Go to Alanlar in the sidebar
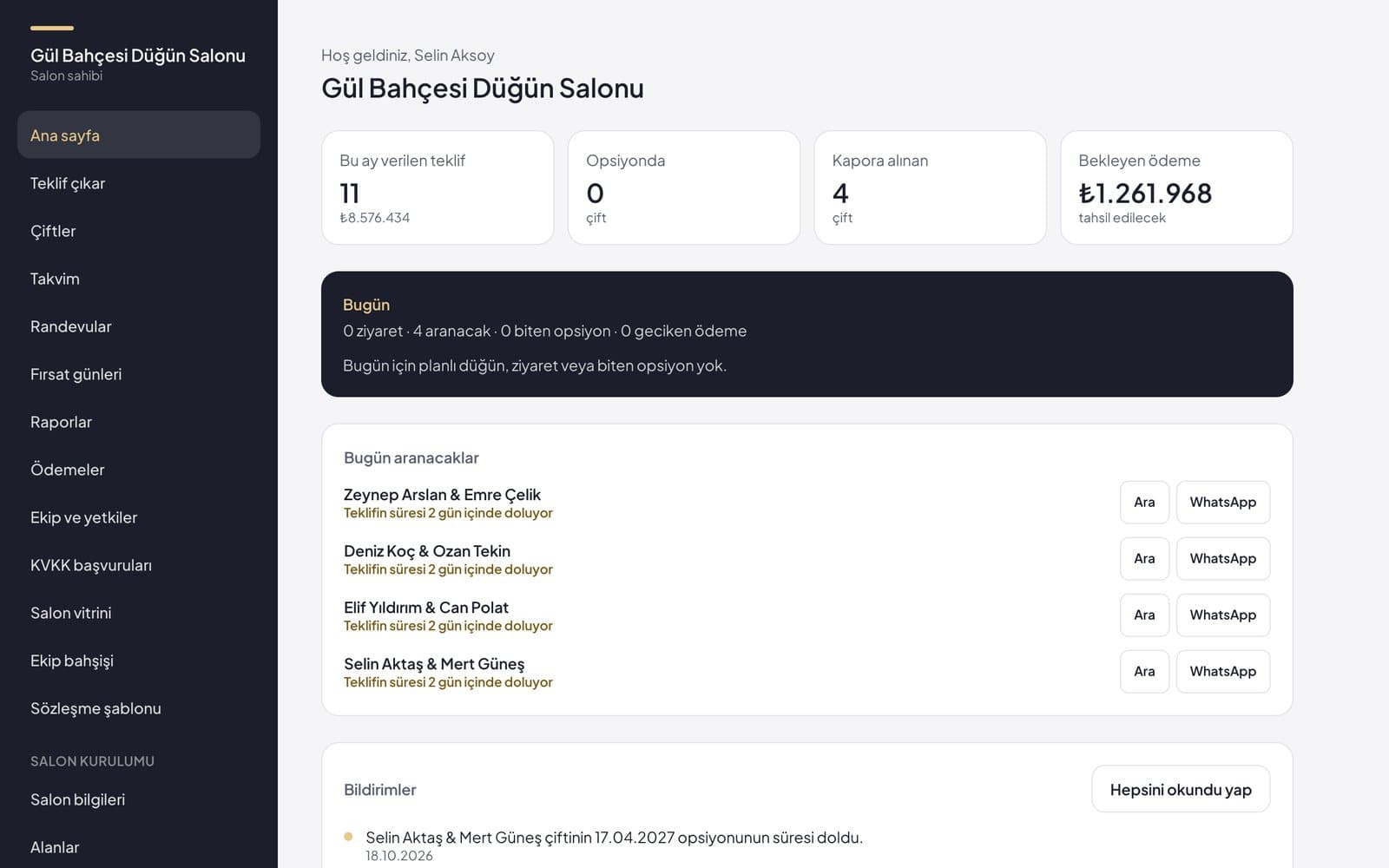 coord(139,847)
